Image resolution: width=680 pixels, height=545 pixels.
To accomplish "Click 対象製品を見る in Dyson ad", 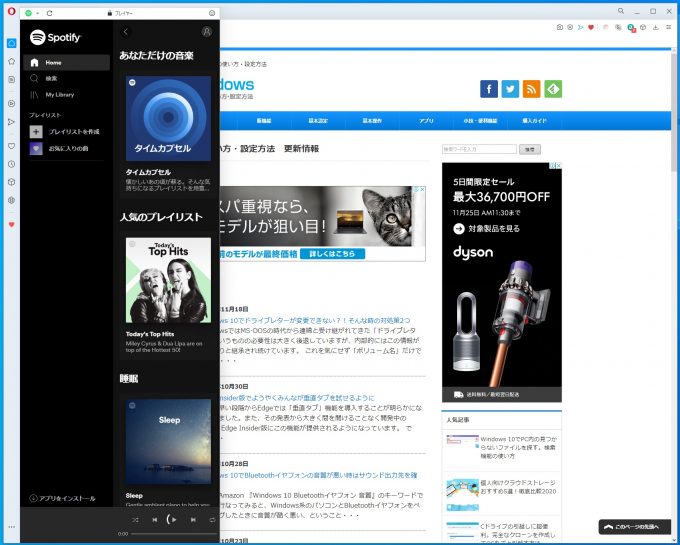I will [x=487, y=228].
